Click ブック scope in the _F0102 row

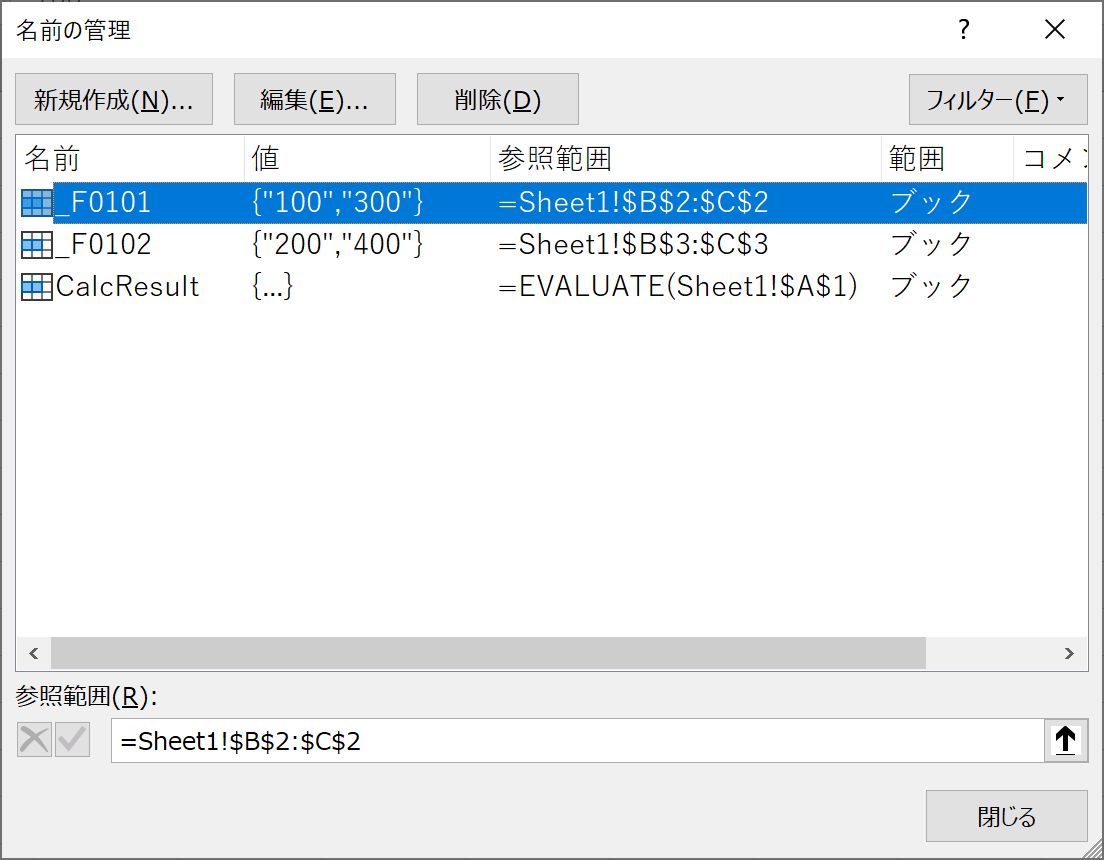932,245
